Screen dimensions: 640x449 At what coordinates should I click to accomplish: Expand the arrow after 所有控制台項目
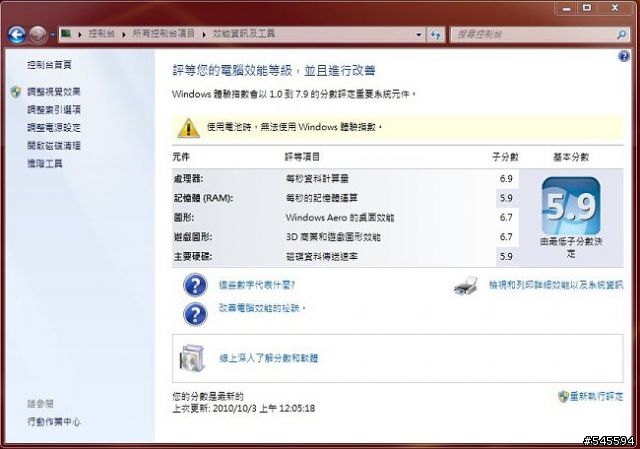[x=204, y=34]
